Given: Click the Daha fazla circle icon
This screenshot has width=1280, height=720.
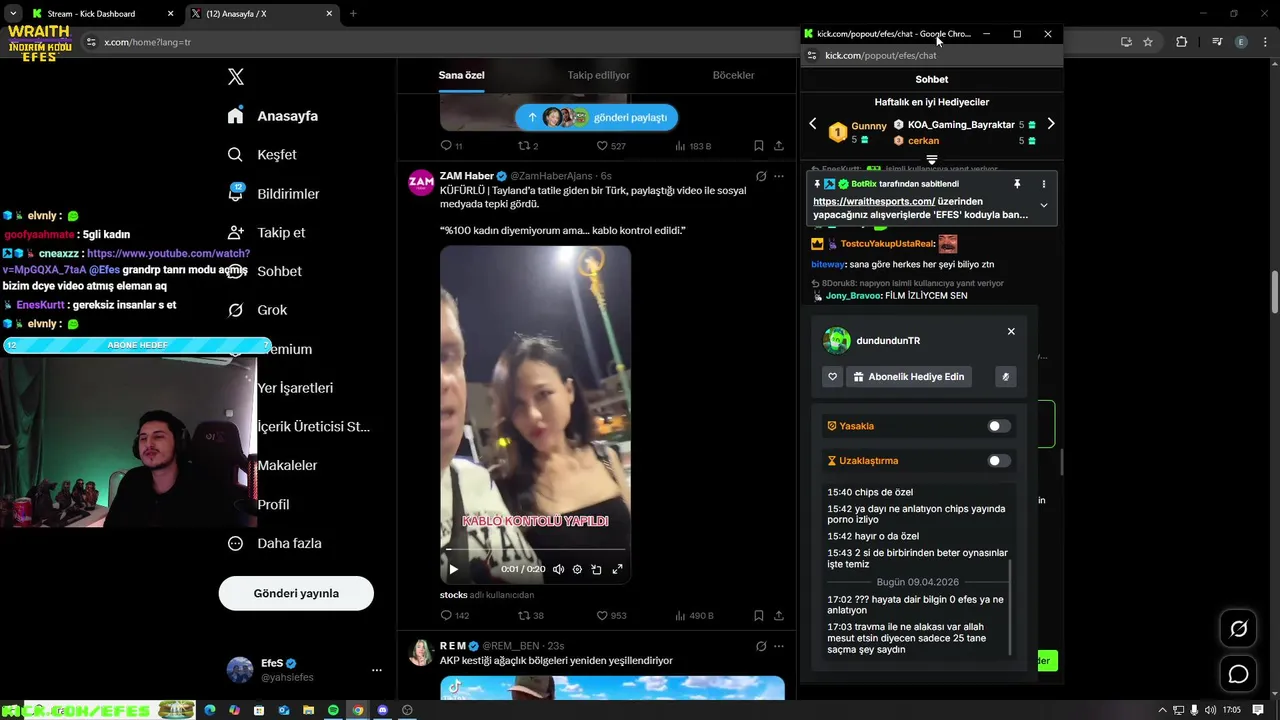Looking at the screenshot, I should pyautogui.click(x=236, y=544).
